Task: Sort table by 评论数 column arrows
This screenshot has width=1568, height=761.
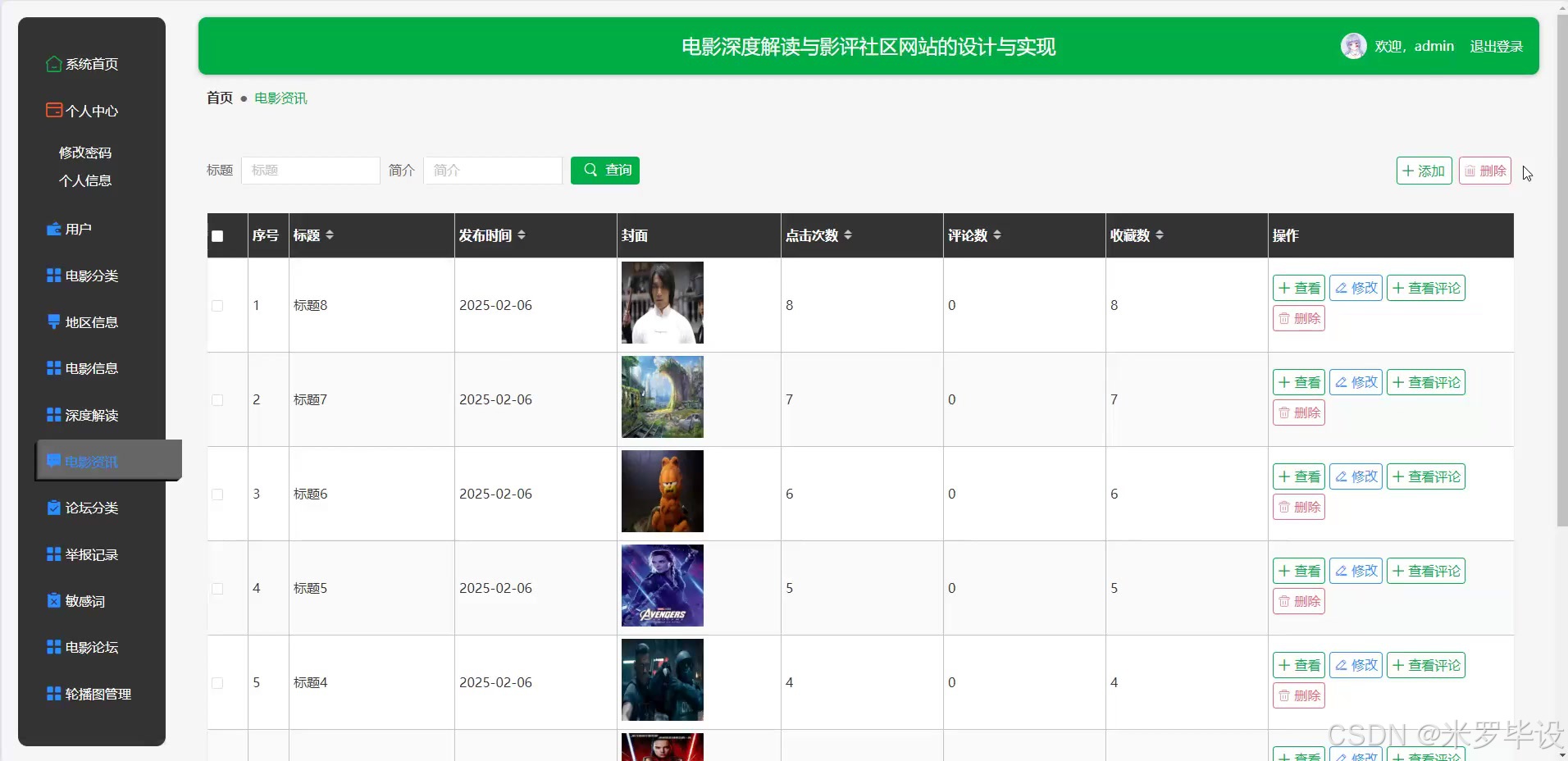Action: pos(997,235)
